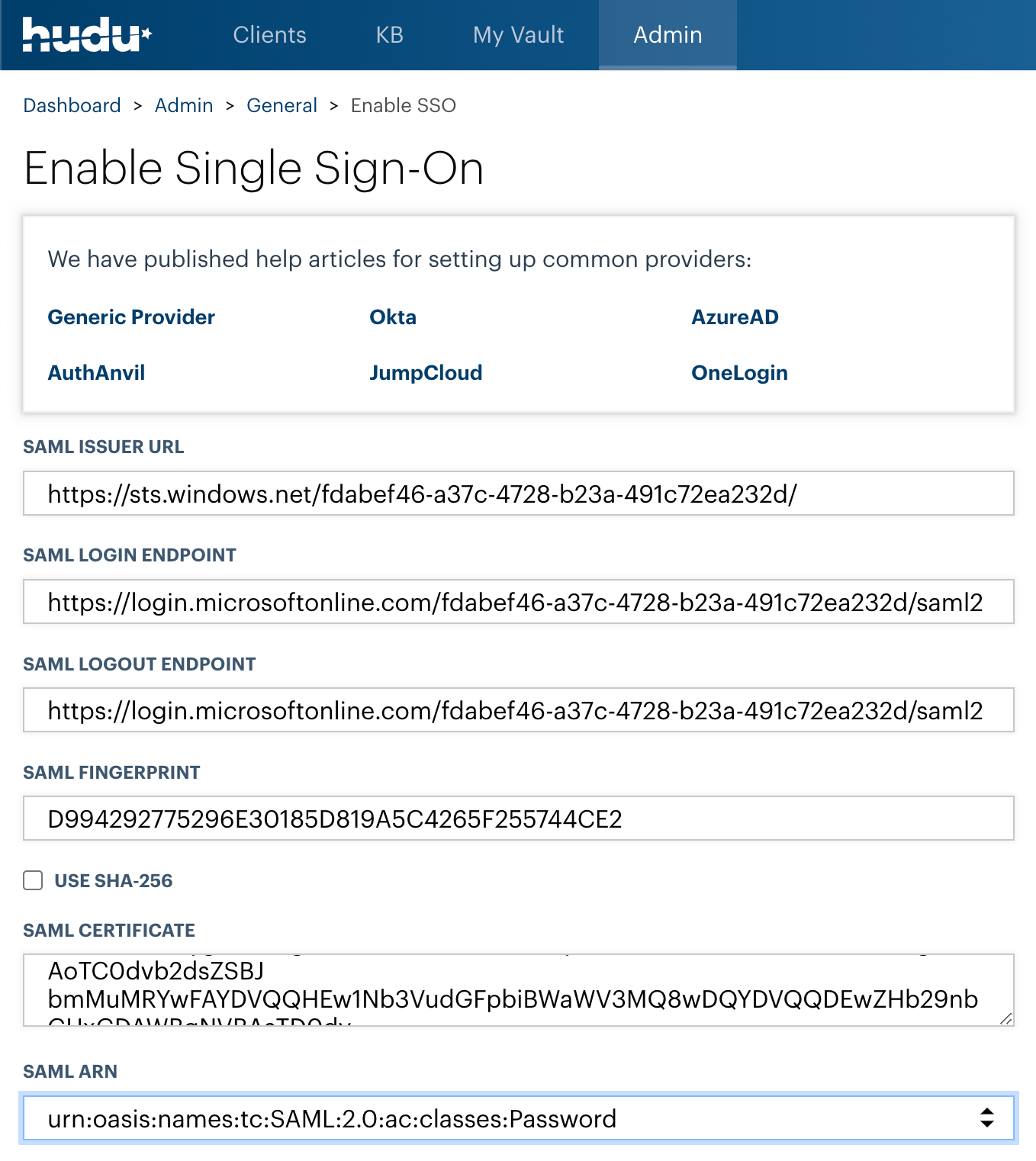Open the KB section
The height and width of the screenshot is (1161, 1036).
pyautogui.click(x=389, y=34)
